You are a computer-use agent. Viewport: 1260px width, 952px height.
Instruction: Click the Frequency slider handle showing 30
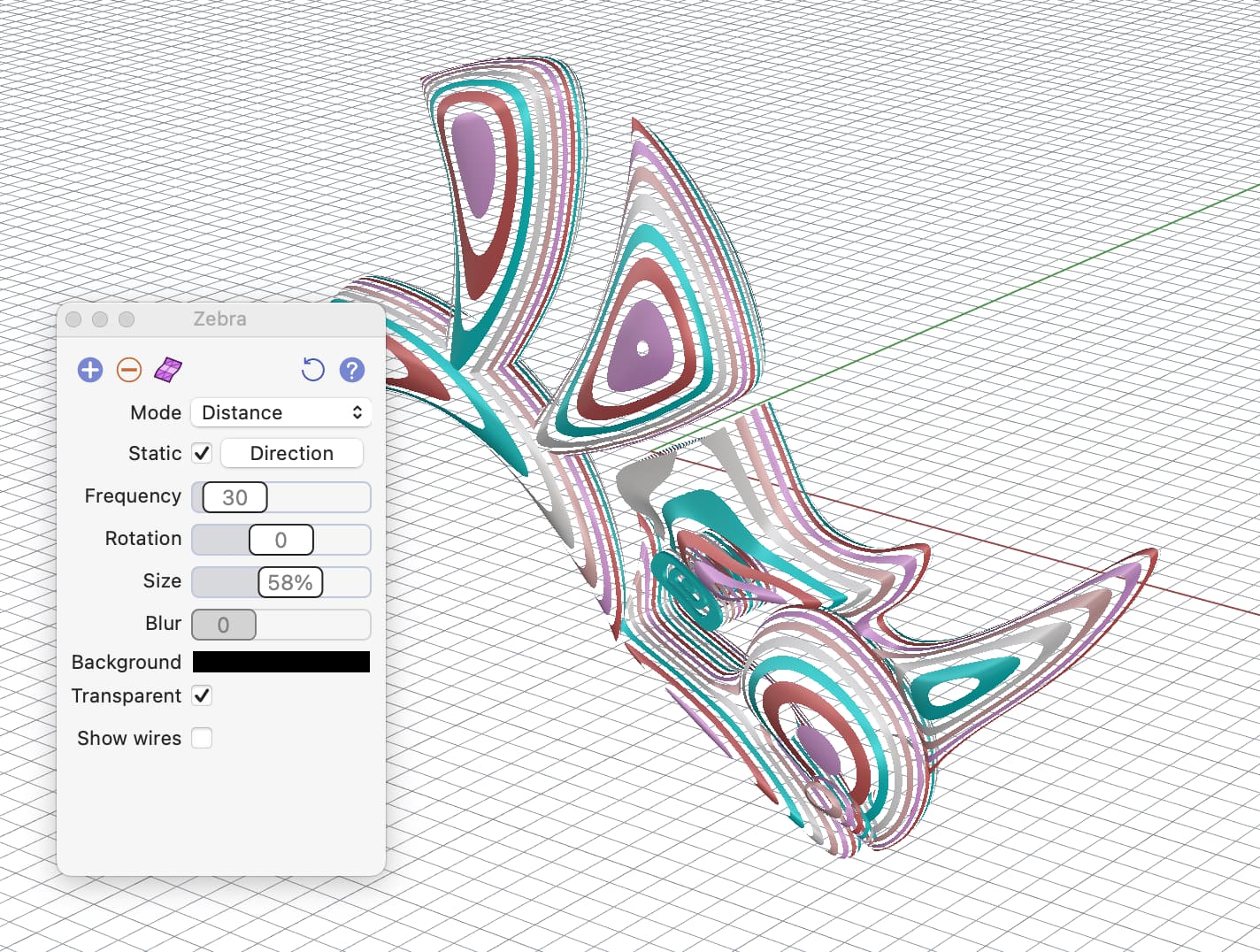pos(234,497)
